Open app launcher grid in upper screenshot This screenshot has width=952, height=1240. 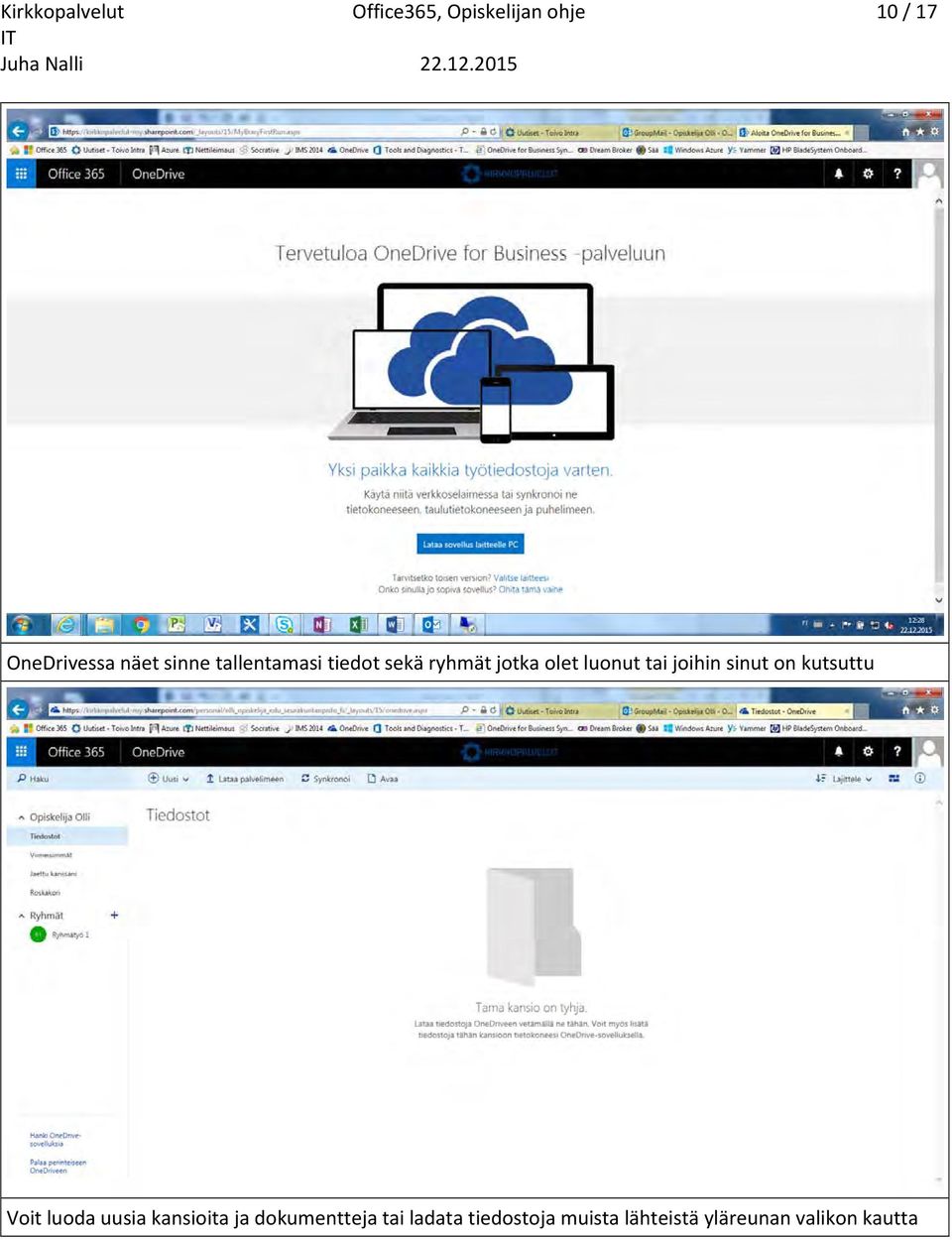pos(21,174)
